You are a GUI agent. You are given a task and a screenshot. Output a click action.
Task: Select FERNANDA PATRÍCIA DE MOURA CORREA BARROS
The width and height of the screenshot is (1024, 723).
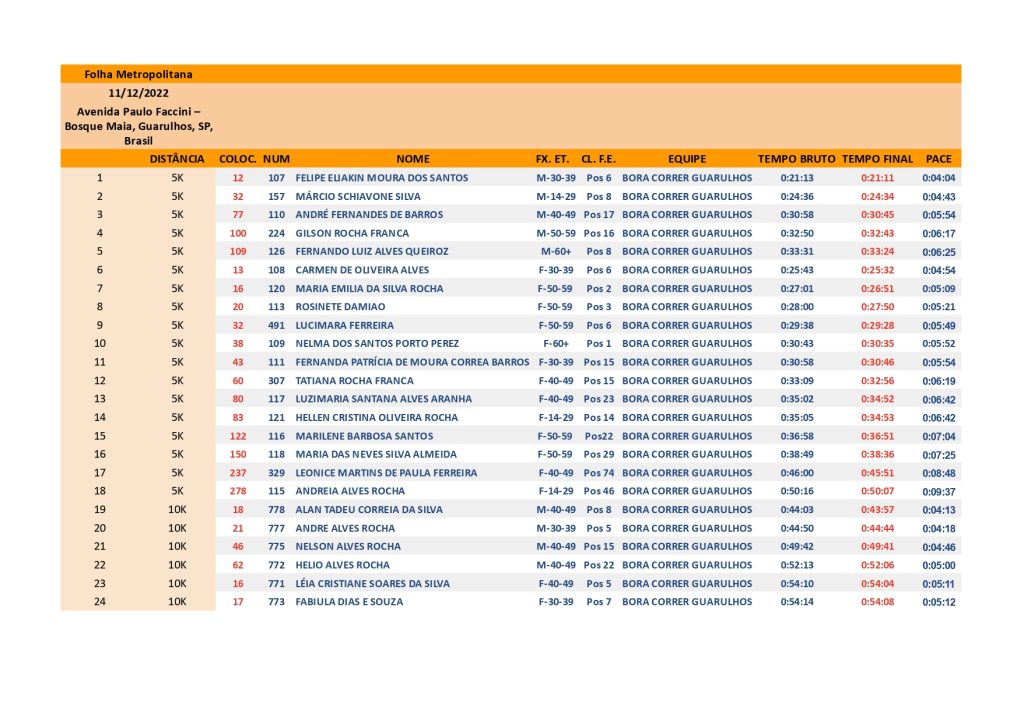pyautogui.click(x=412, y=362)
